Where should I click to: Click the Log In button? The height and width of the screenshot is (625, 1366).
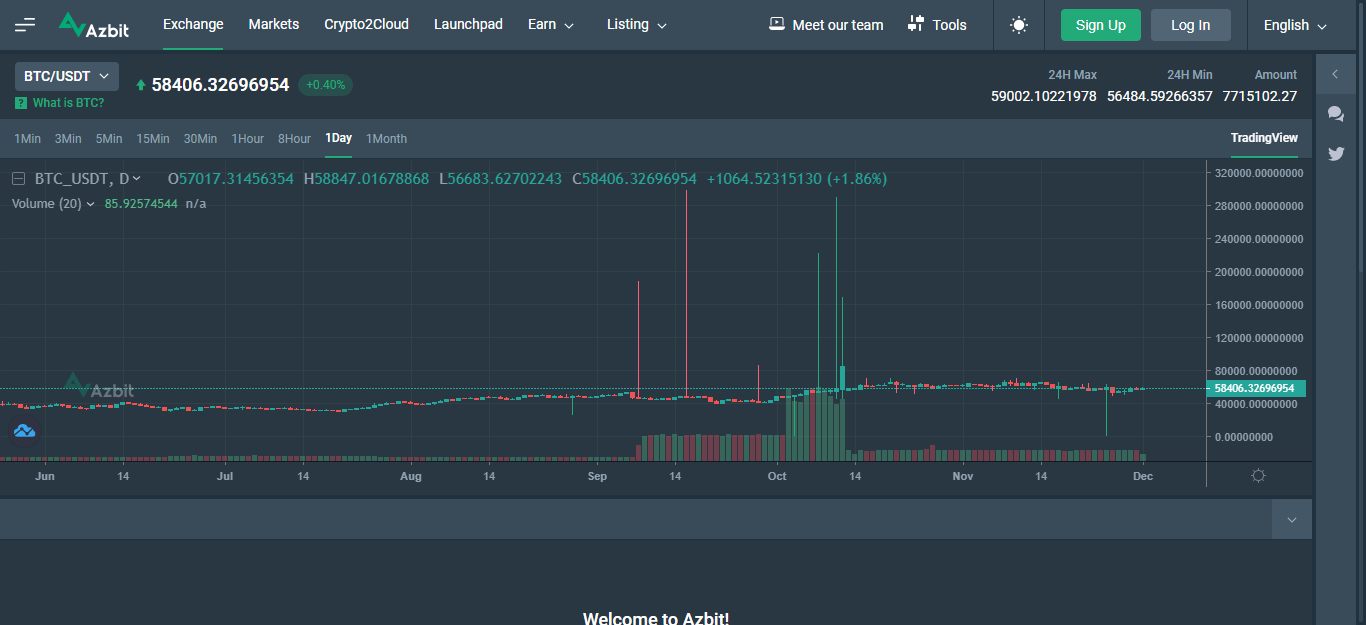pos(1191,25)
